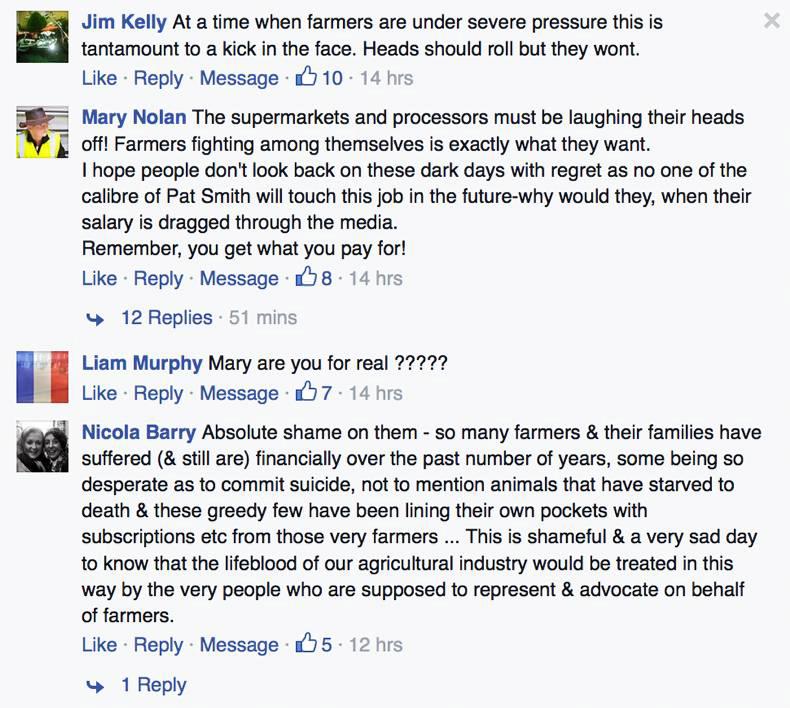Viewport: 790px width, 708px height.
Task: Open Nicola Barry's profile name link
Action: [x=138, y=433]
